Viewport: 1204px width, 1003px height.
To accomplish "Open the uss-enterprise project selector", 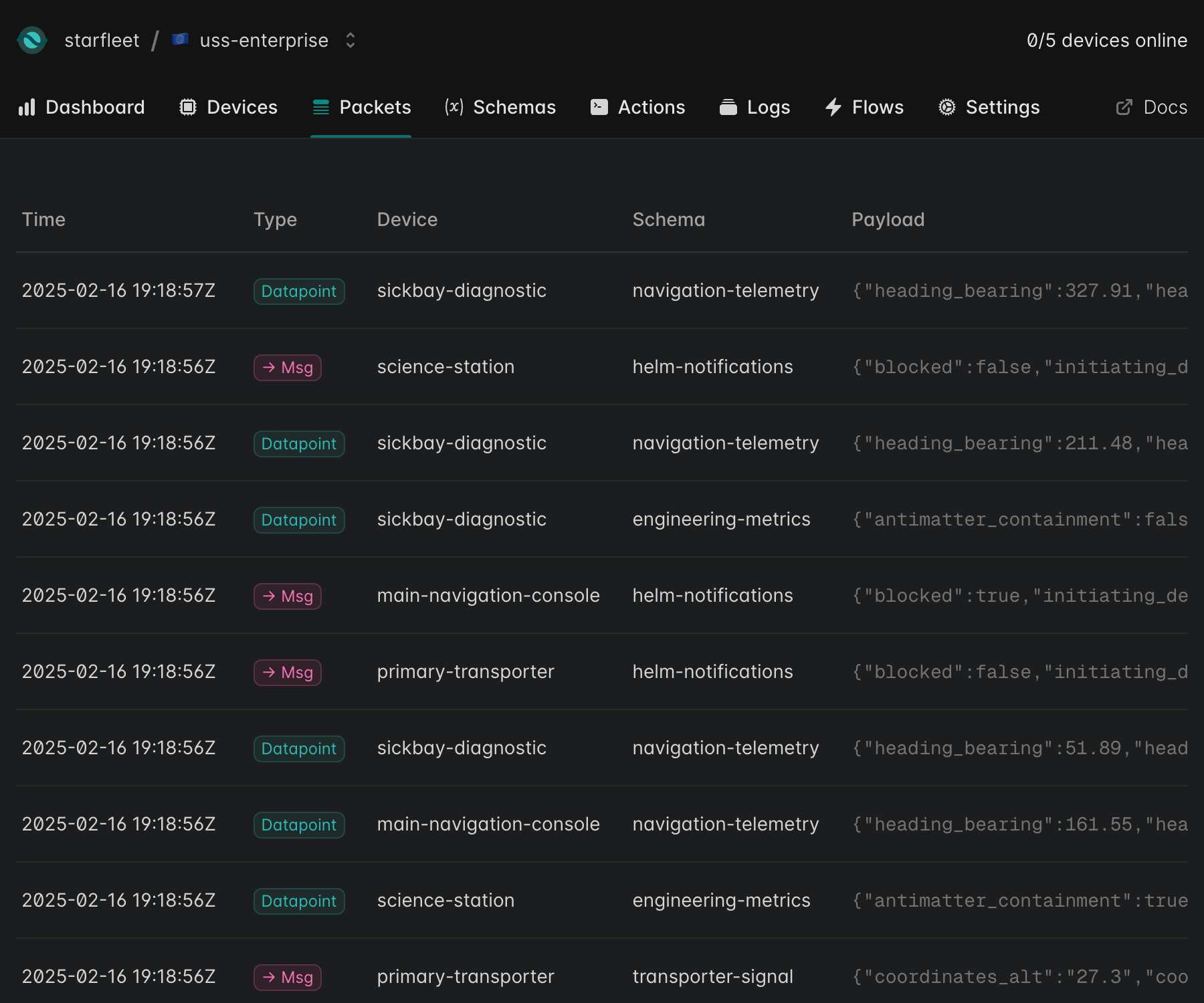I will pyautogui.click(x=264, y=40).
